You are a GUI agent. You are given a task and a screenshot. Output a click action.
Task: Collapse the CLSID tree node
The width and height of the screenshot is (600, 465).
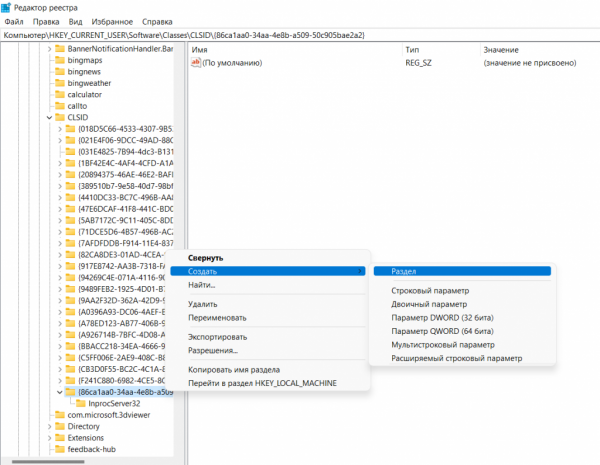point(49,117)
